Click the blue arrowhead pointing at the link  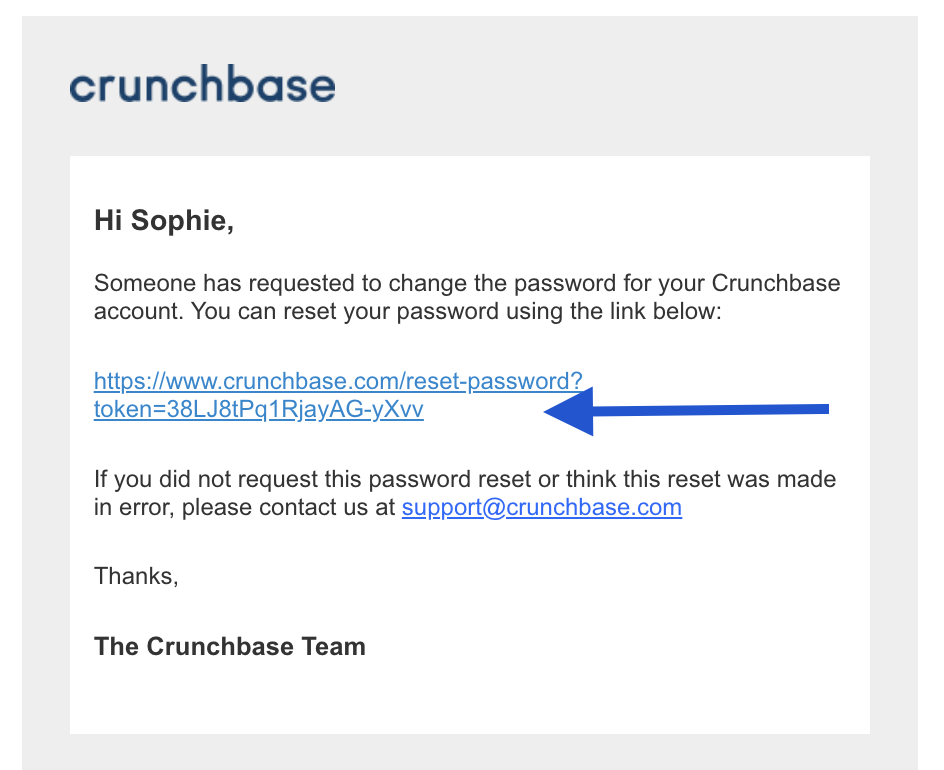(x=569, y=411)
